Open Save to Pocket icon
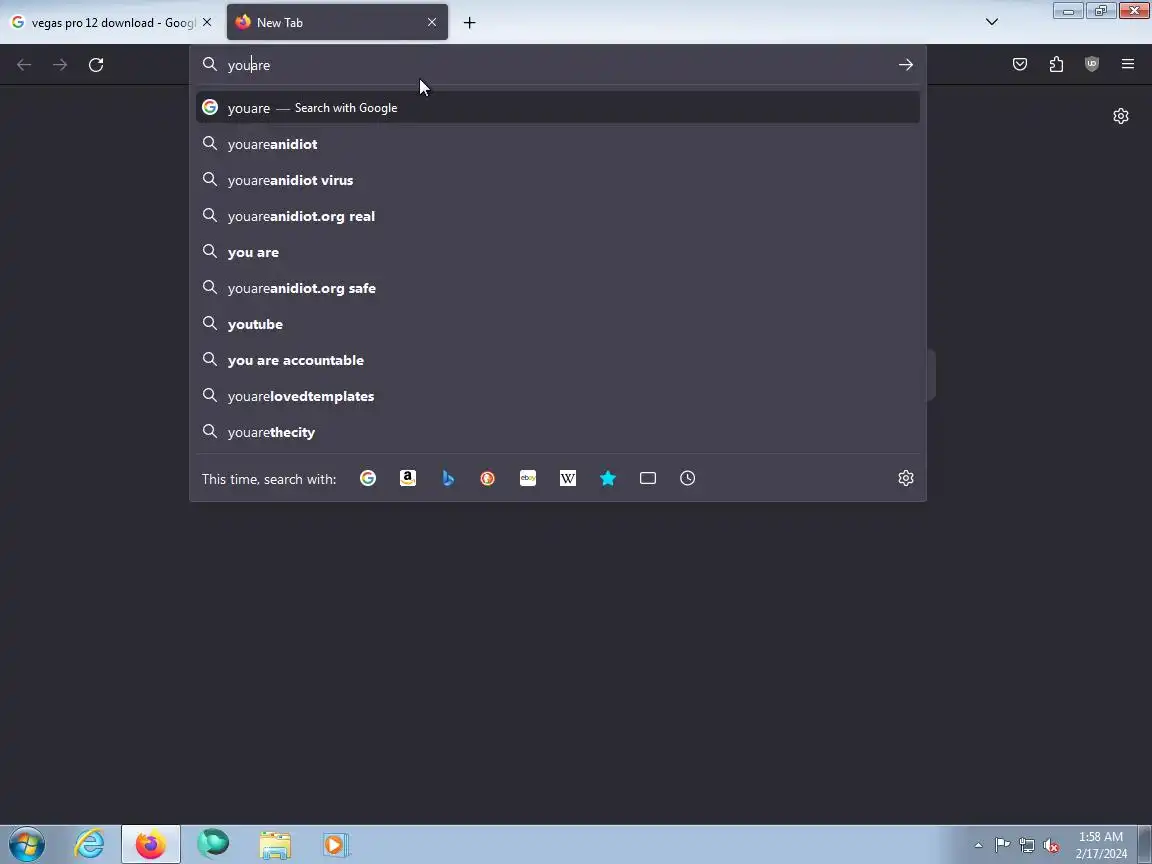 [1020, 65]
